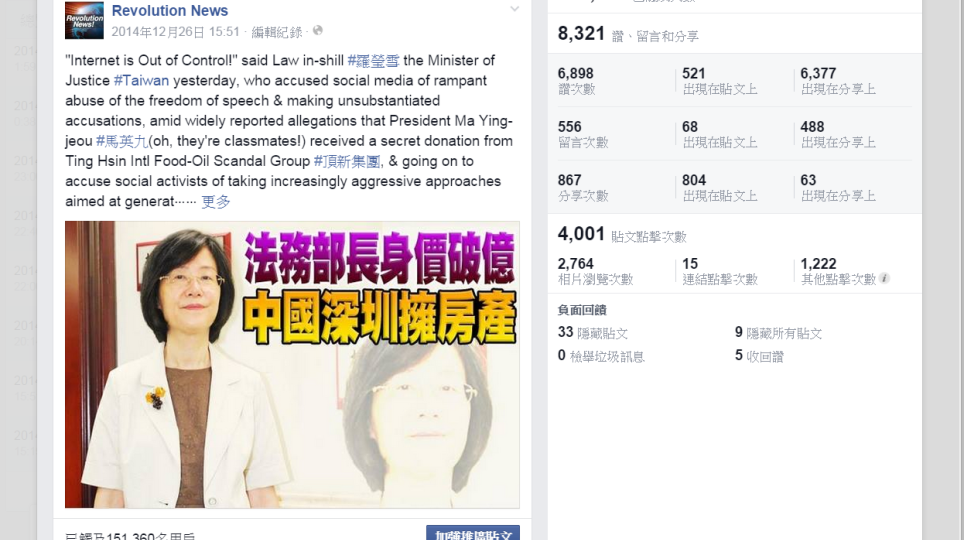Screen dimensions: 964x540
Task: Click the Revolution News profile avatar
Action: coord(84,20)
